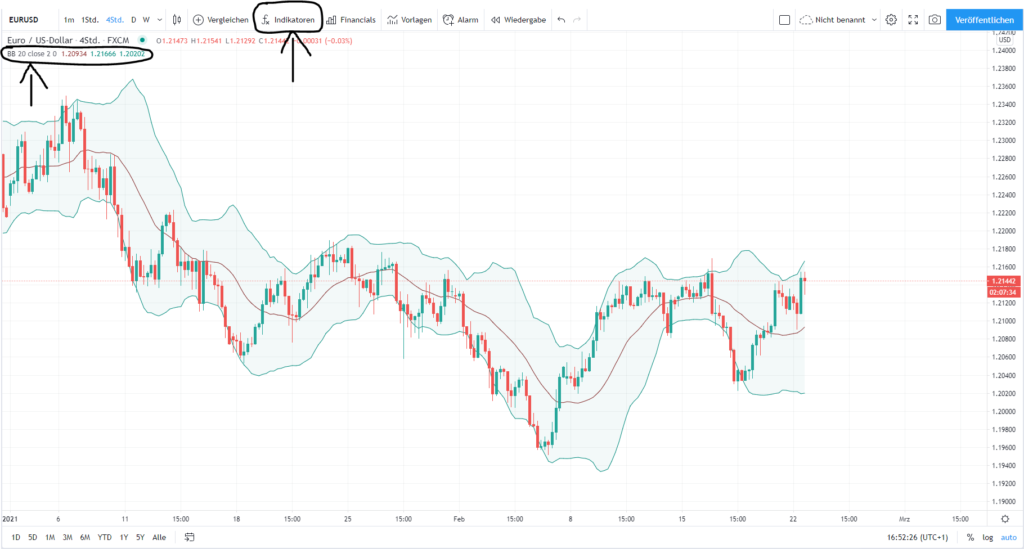
Task: Open the Vorlagen templates menu
Action: click(410, 19)
